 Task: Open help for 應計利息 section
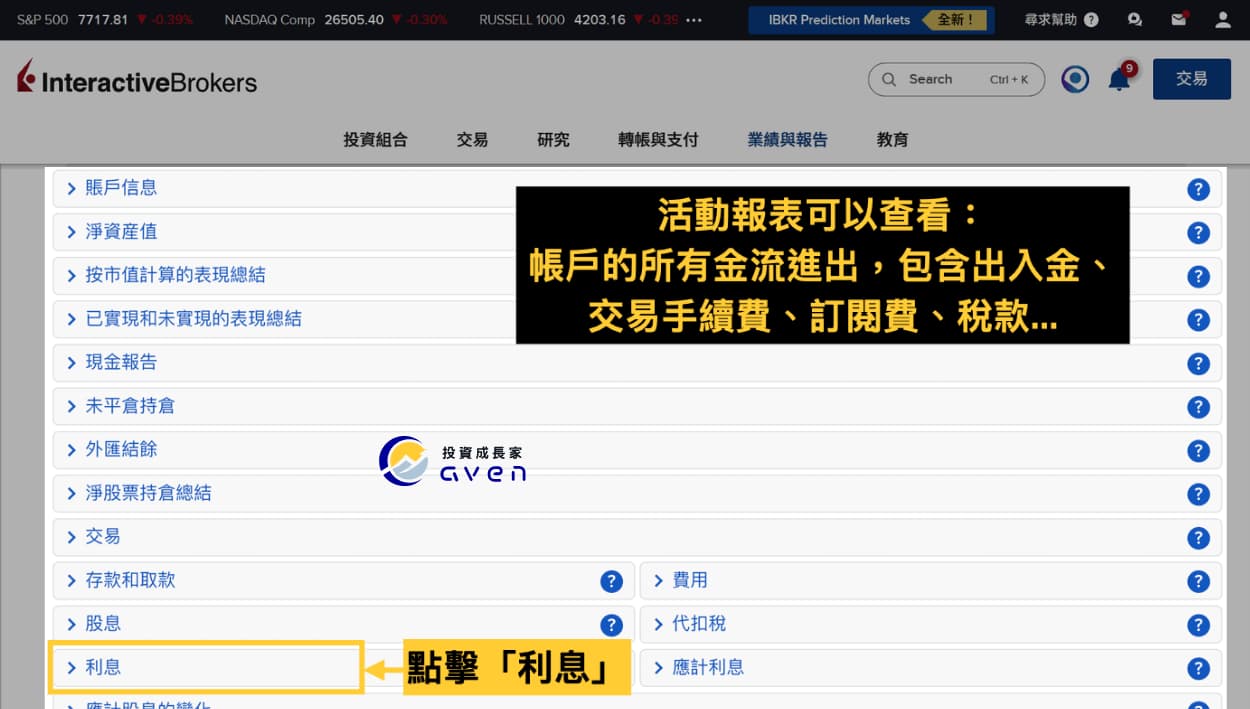[x=1198, y=669]
